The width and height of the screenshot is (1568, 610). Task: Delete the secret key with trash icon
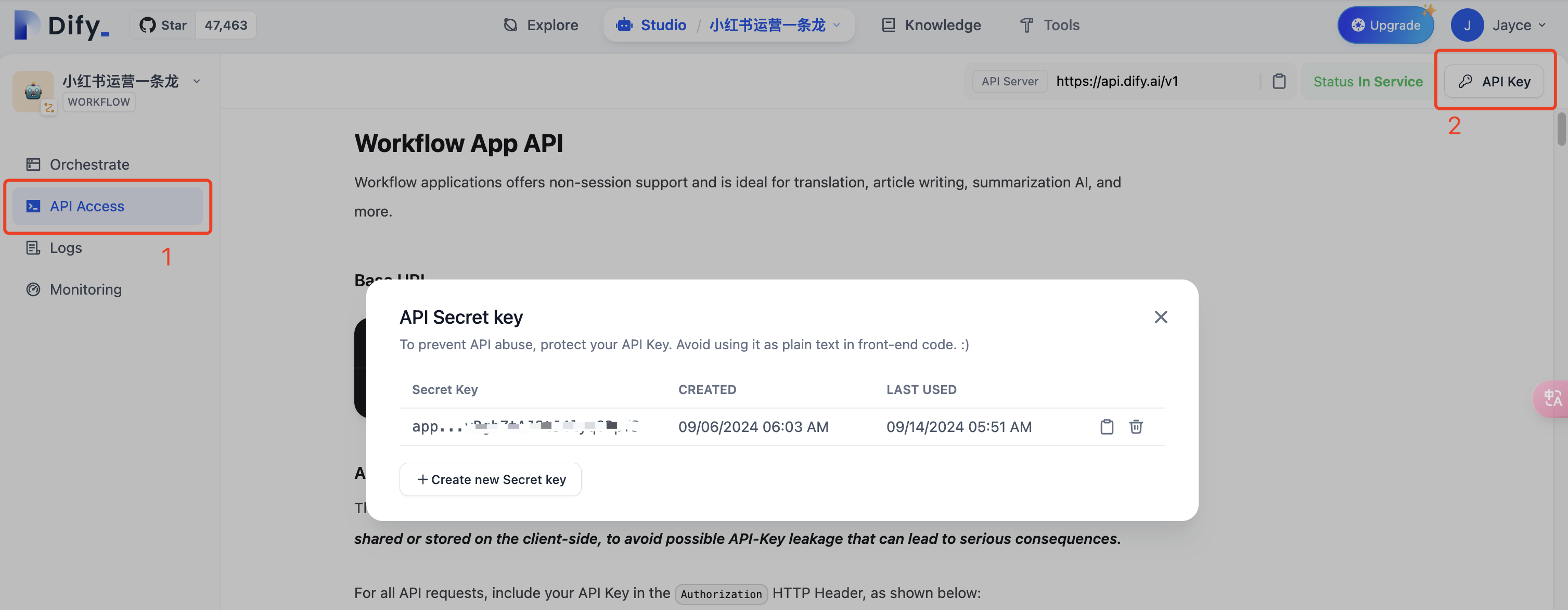[1135, 426]
